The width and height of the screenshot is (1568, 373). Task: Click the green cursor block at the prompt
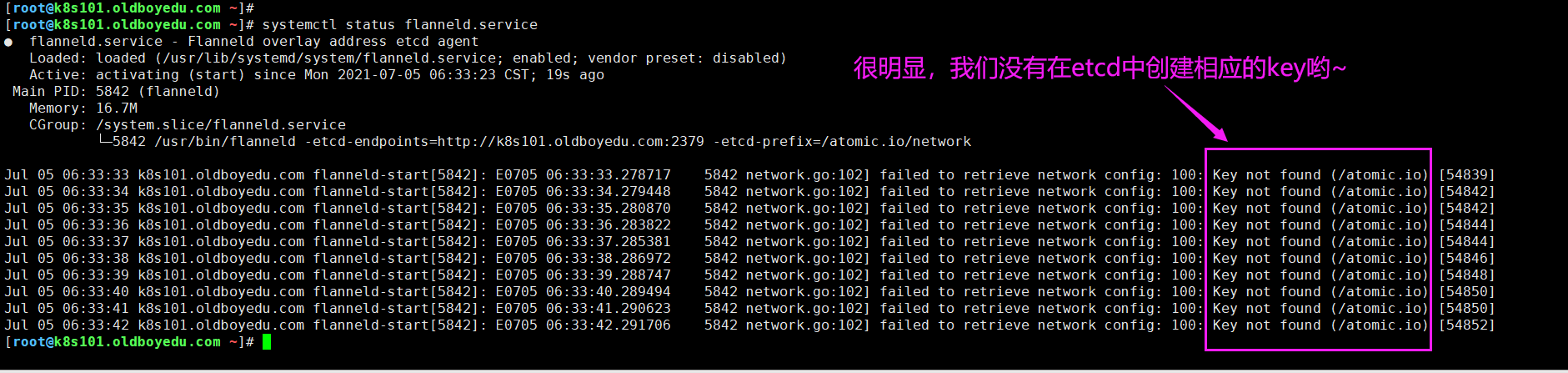click(x=267, y=342)
